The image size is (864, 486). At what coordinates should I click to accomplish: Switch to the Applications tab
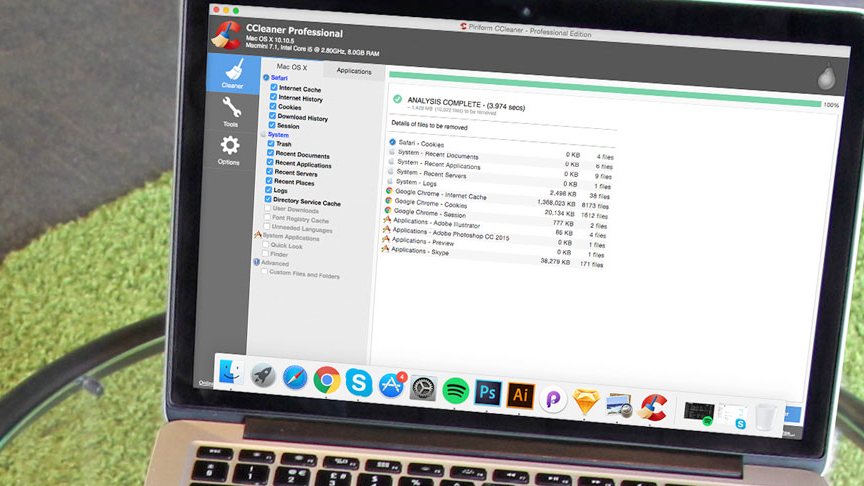tap(354, 71)
